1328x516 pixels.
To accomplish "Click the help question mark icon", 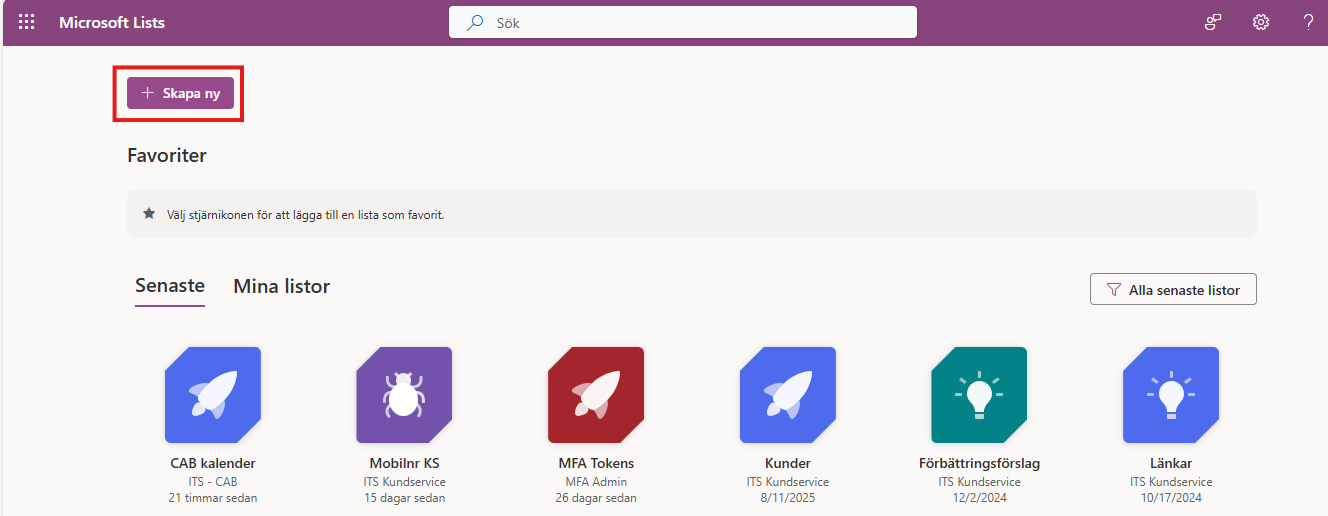I will tap(1308, 22).
